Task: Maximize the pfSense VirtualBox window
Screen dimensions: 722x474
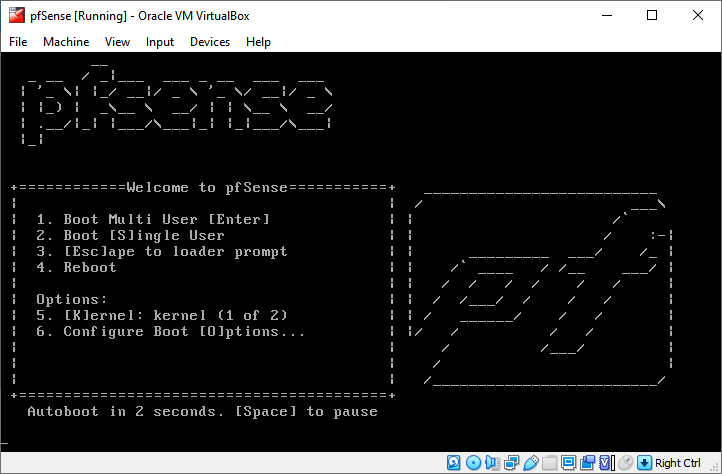Action: click(652, 15)
